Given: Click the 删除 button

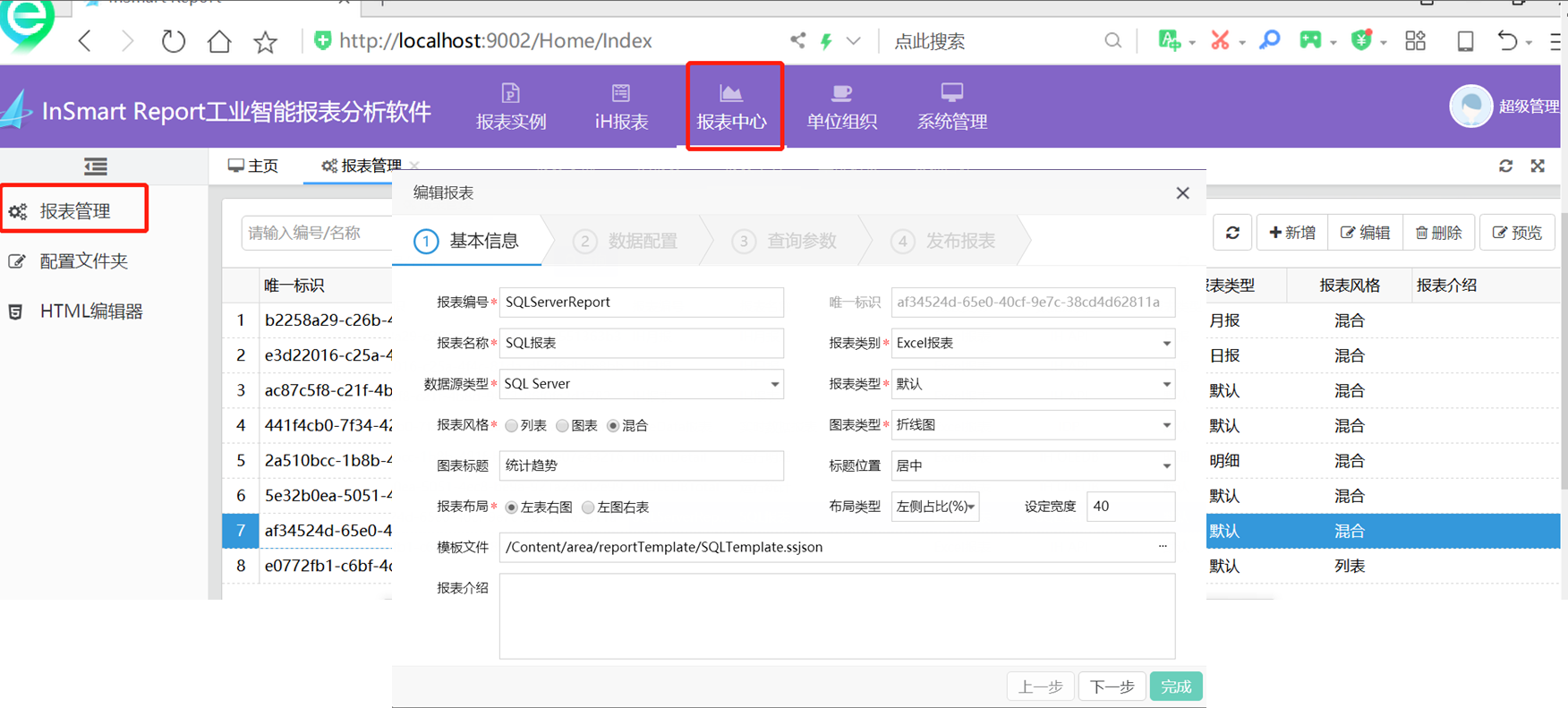Looking at the screenshot, I should (x=1438, y=233).
